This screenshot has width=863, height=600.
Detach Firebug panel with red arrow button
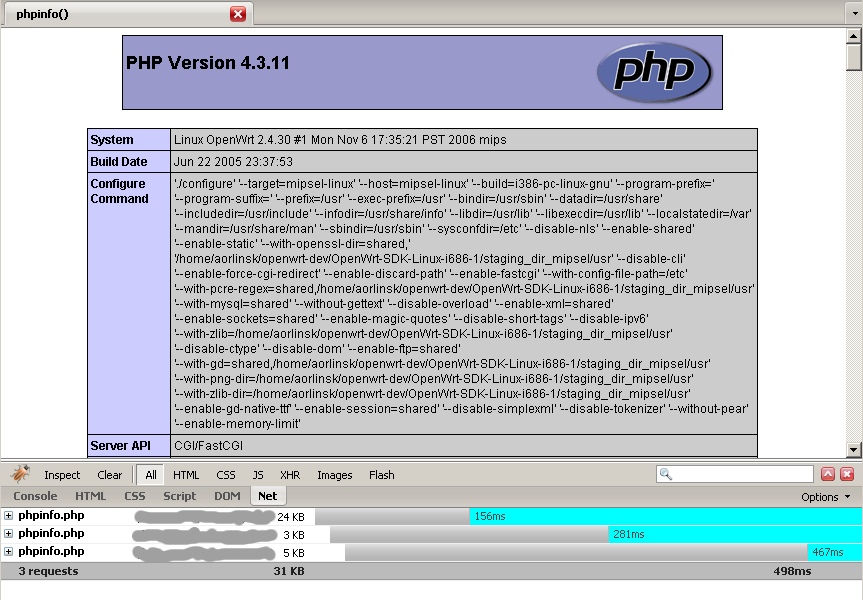click(828, 475)
